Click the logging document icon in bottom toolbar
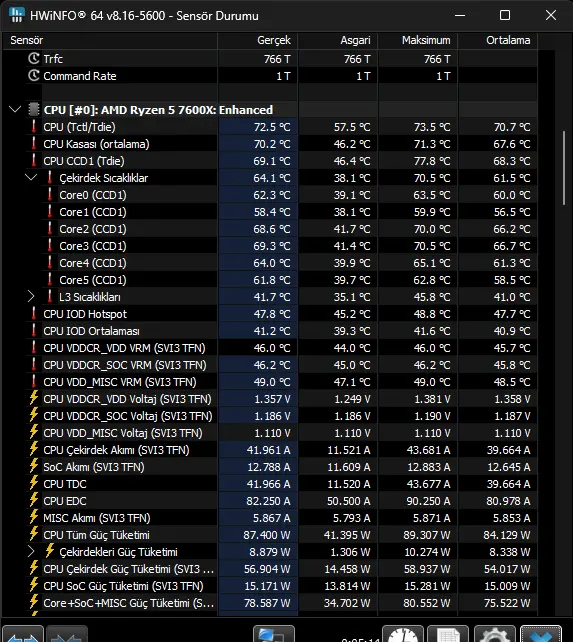Image resolution: width=573 pixels, height=642 pixels. [448, 634]
